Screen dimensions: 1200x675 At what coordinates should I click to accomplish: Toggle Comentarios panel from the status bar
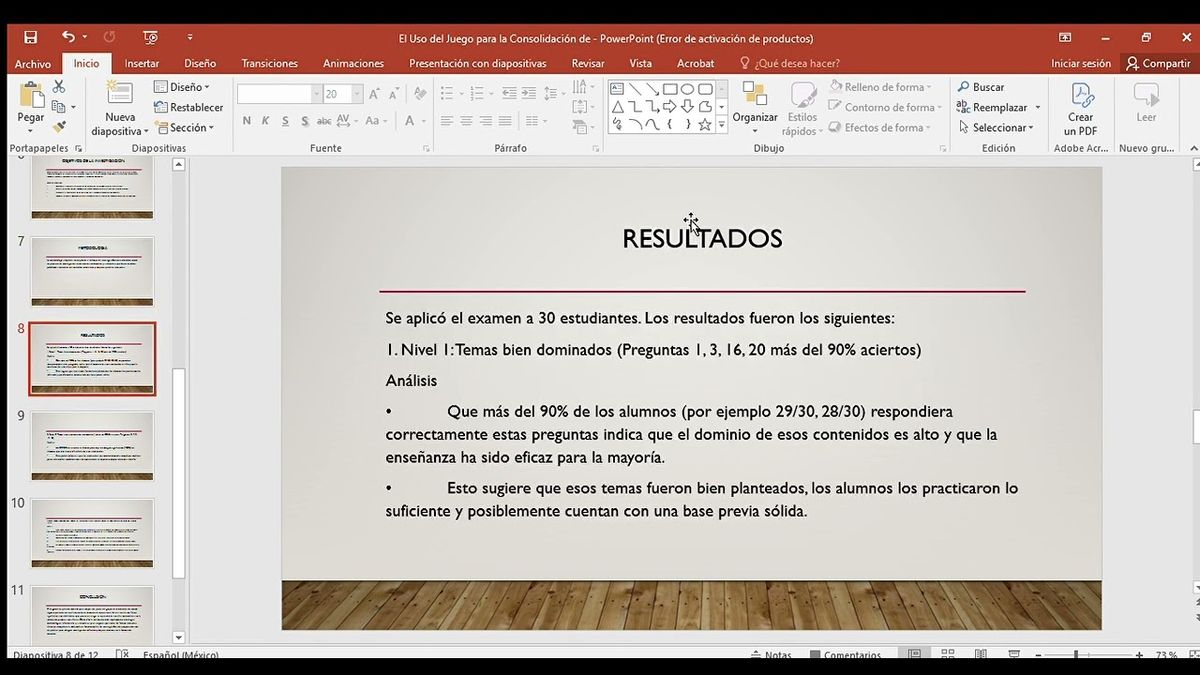[847, 655]
